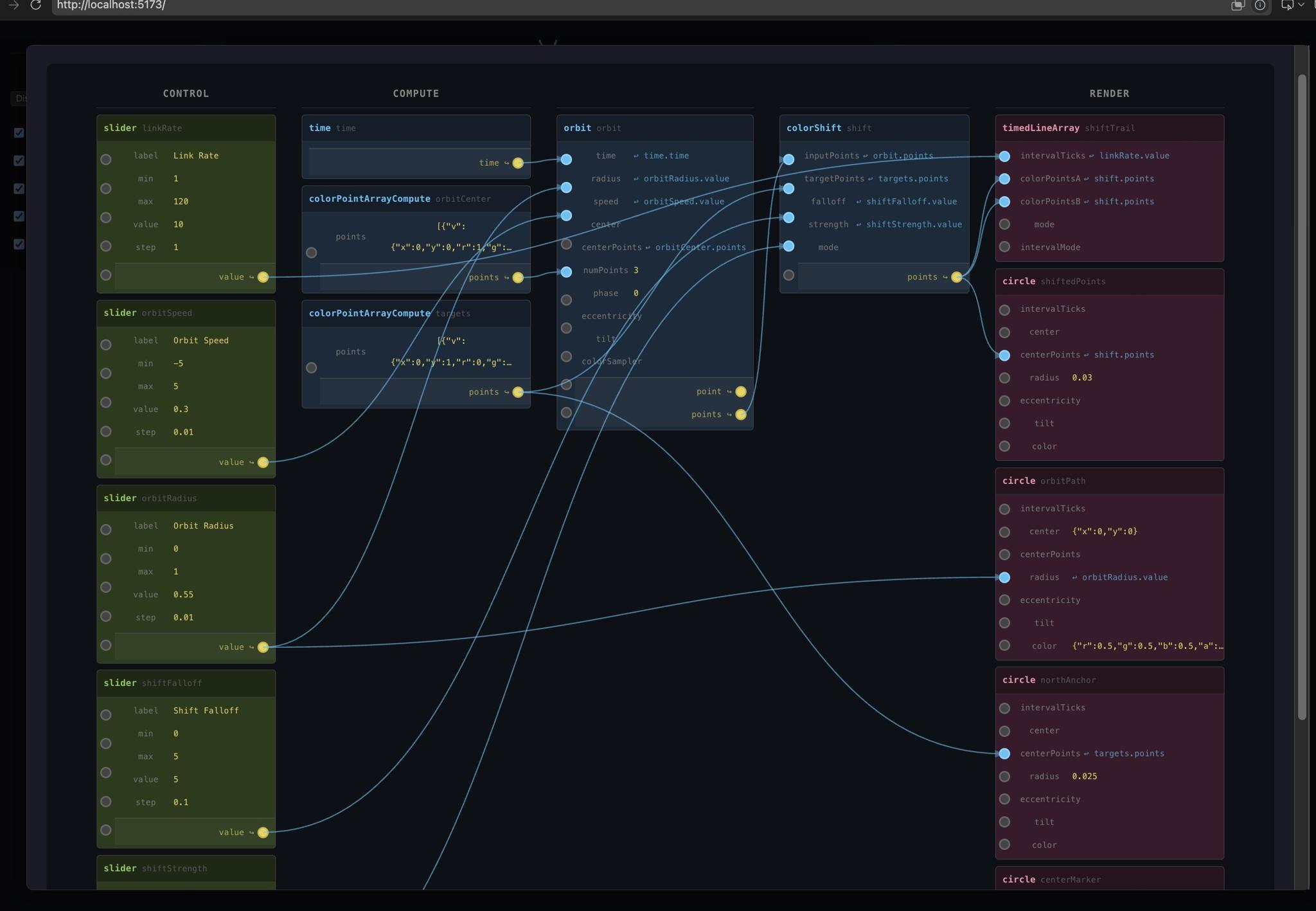Edit the orbitRadius value field 0.55
This screenshot has width=1316, height=911.
183,595
